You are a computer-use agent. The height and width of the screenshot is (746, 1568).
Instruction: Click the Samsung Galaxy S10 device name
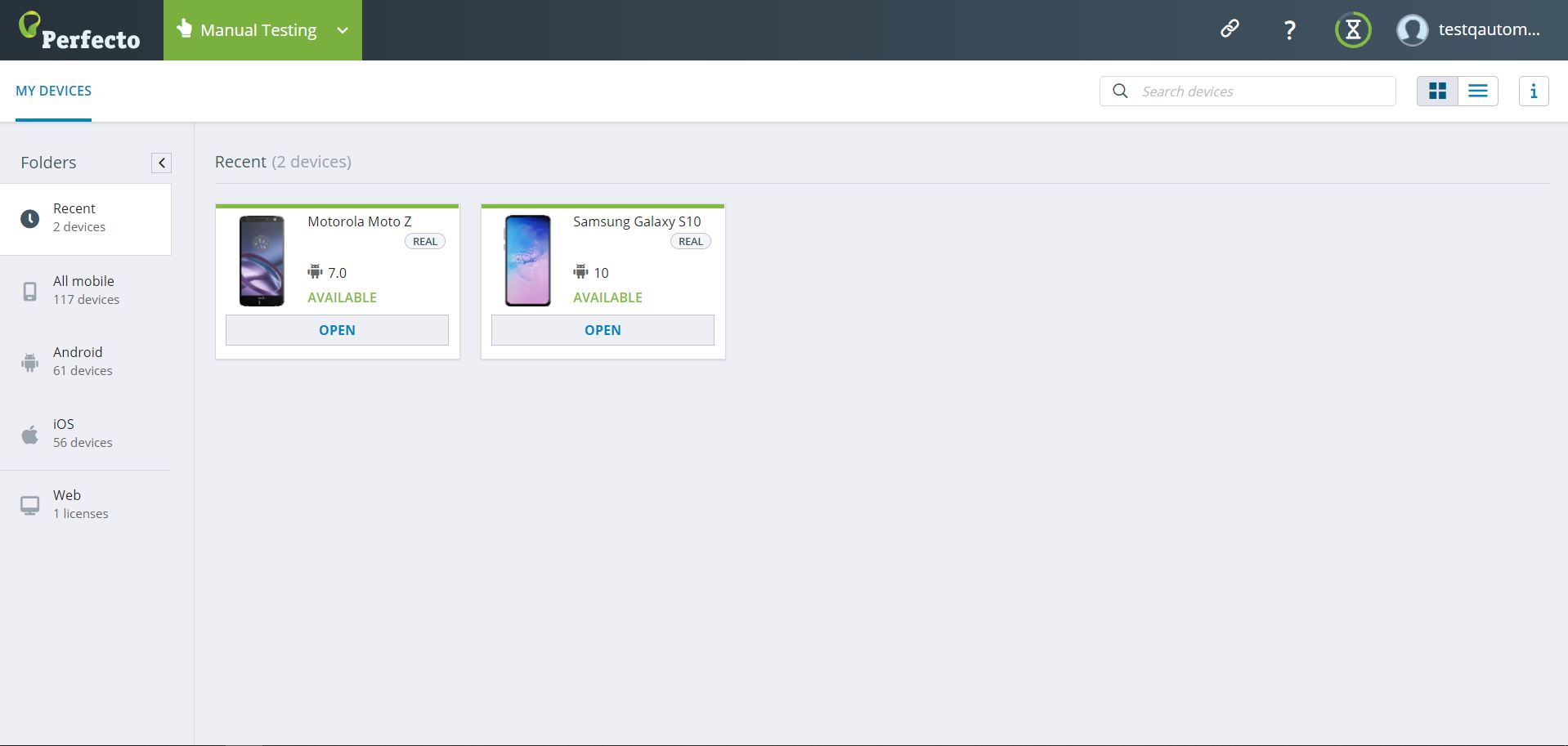click(x=637, y=221)
